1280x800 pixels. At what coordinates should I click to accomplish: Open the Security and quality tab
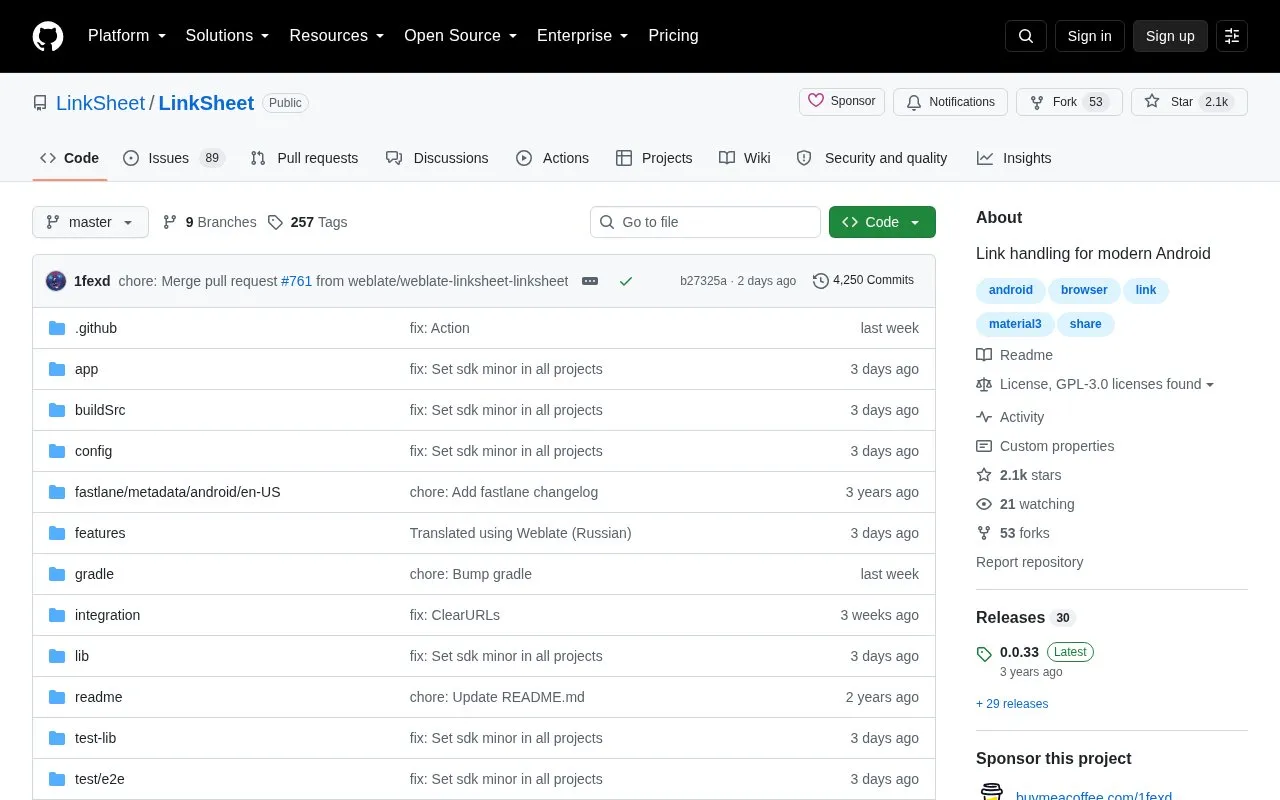point(872,158)
